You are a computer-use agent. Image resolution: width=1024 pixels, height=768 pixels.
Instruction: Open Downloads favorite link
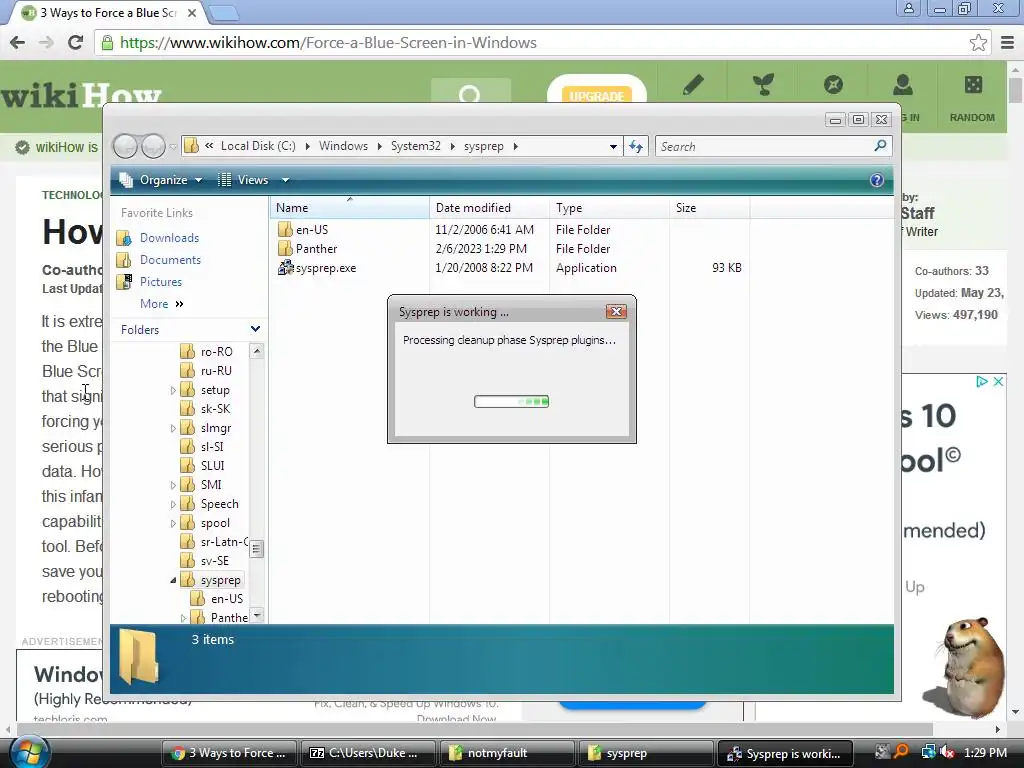click(158, 238)
